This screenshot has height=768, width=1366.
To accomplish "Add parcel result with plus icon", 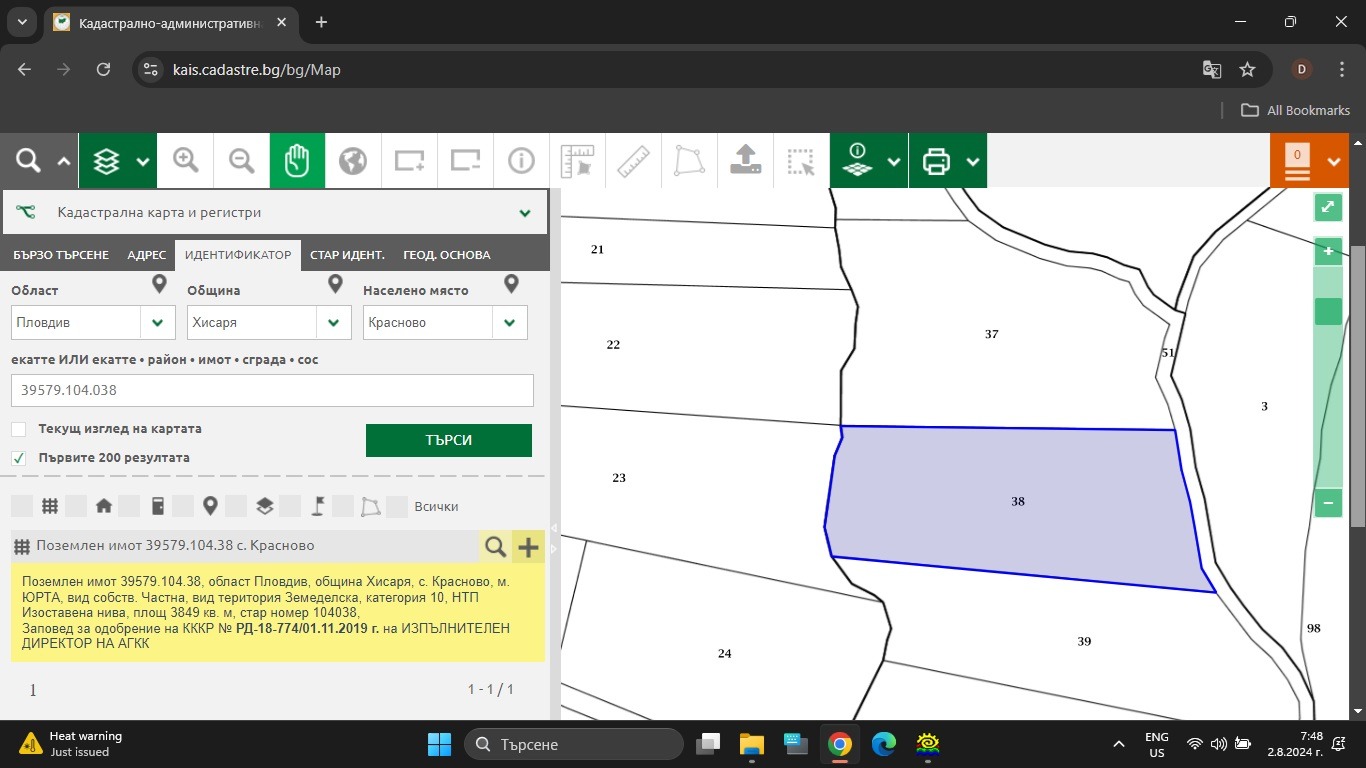I will tap(528, 546).
